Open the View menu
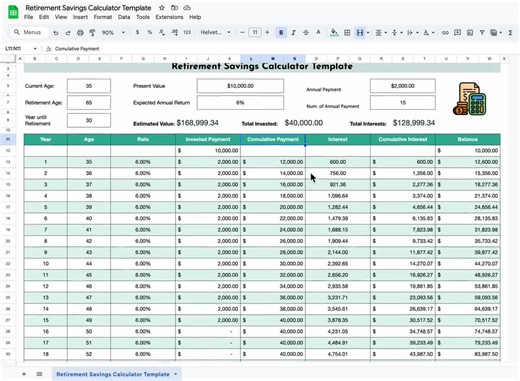Screen dimensions: 520x381 (61, 17)
